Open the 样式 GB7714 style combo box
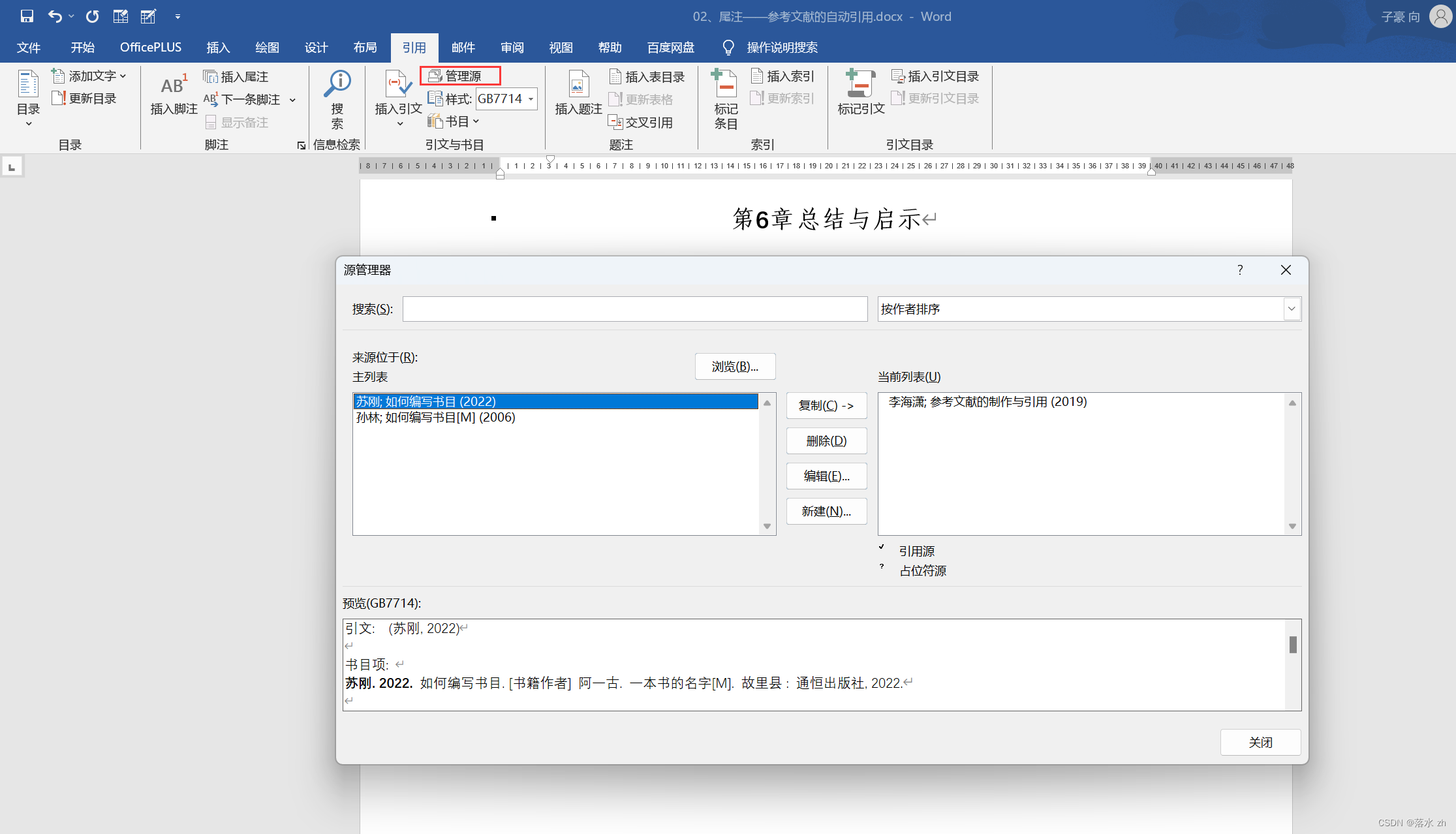The image size is (1456, 834). tap(506, 99)
